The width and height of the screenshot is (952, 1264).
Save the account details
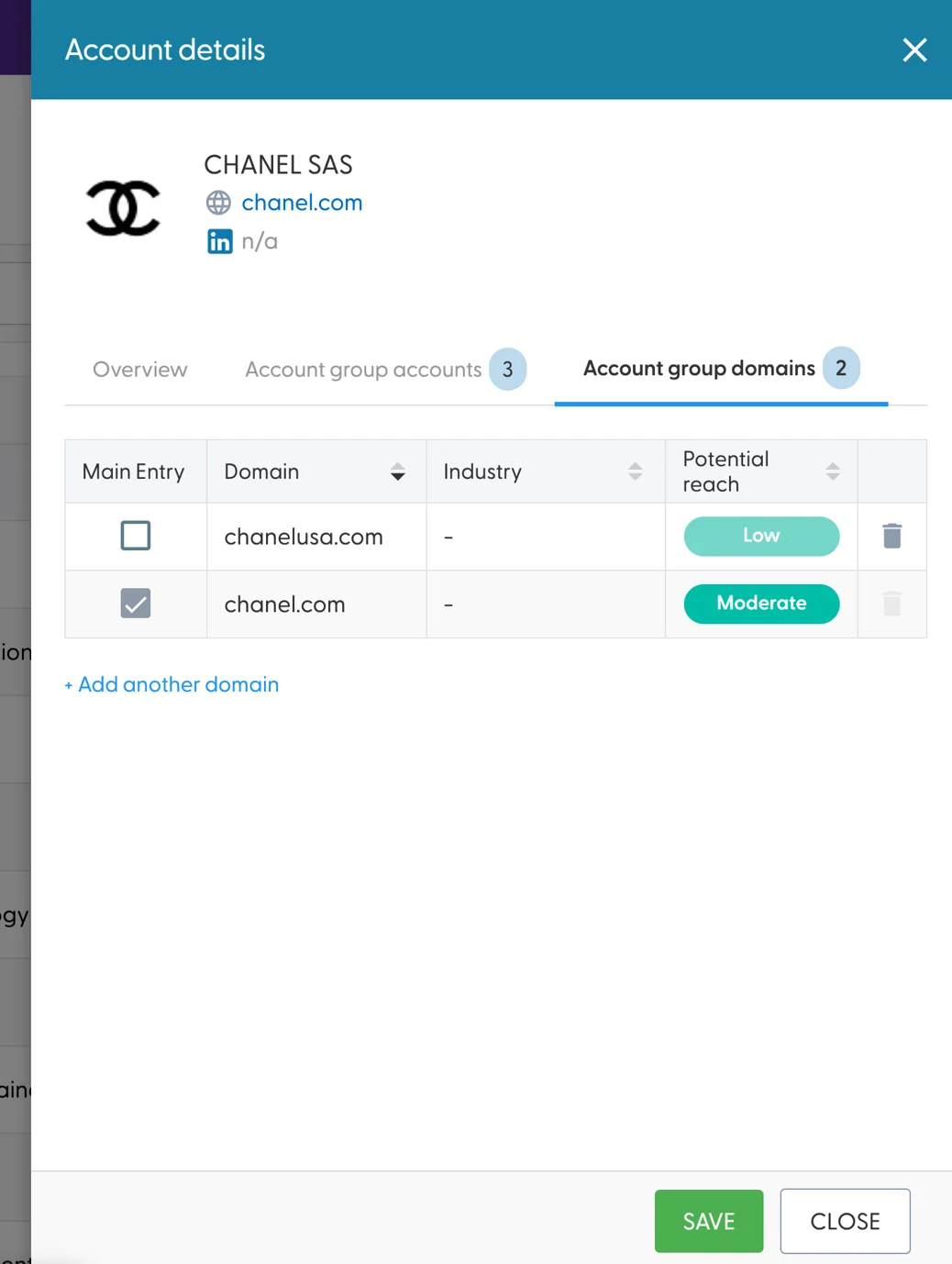click(x=709, y=1221)
